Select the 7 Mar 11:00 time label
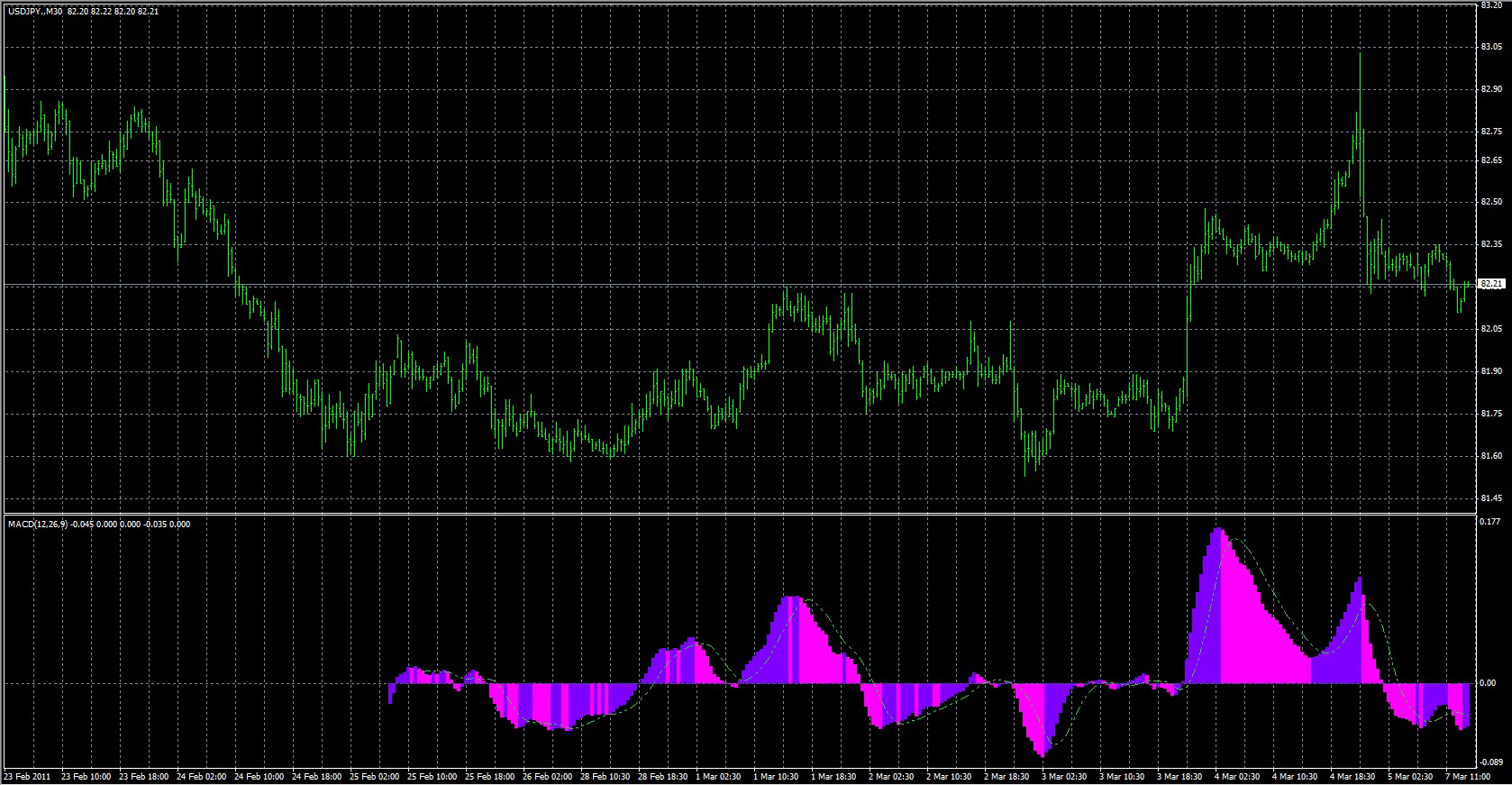The width and height of the screenshot is (1512, 785). point(1469,776)
